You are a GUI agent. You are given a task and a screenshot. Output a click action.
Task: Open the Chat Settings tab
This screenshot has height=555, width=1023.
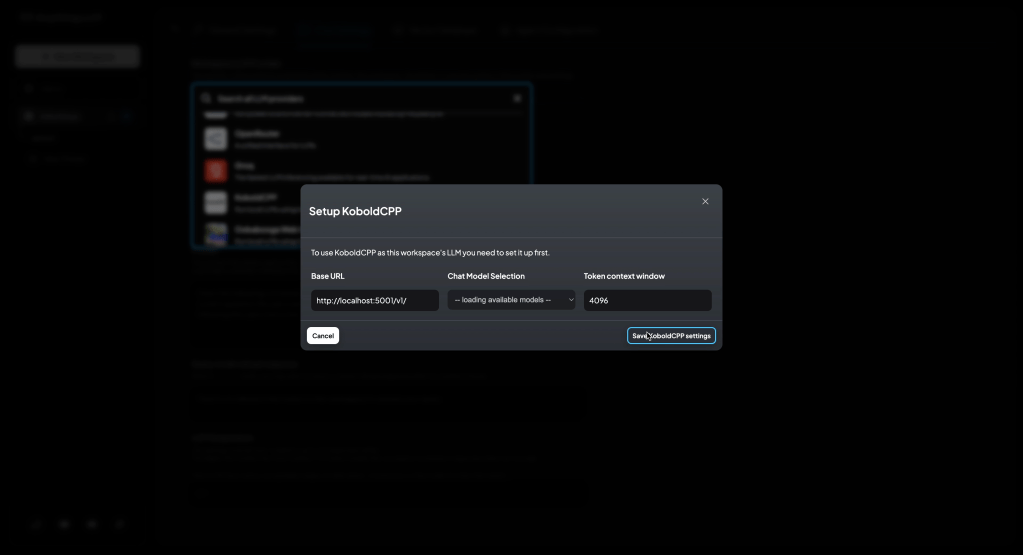[x=333, y=31]
